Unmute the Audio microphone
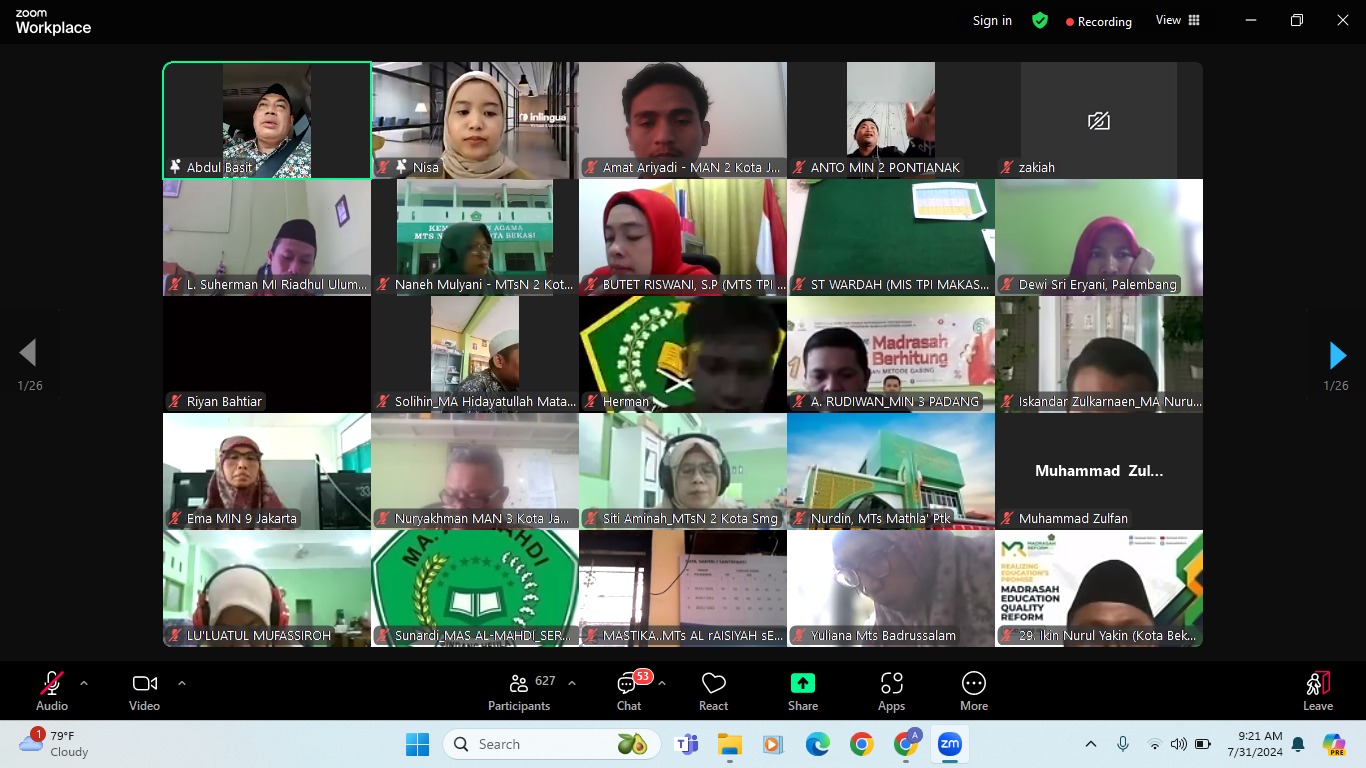The width and height of the screenshot is (1366, 768). click(52, 691)
